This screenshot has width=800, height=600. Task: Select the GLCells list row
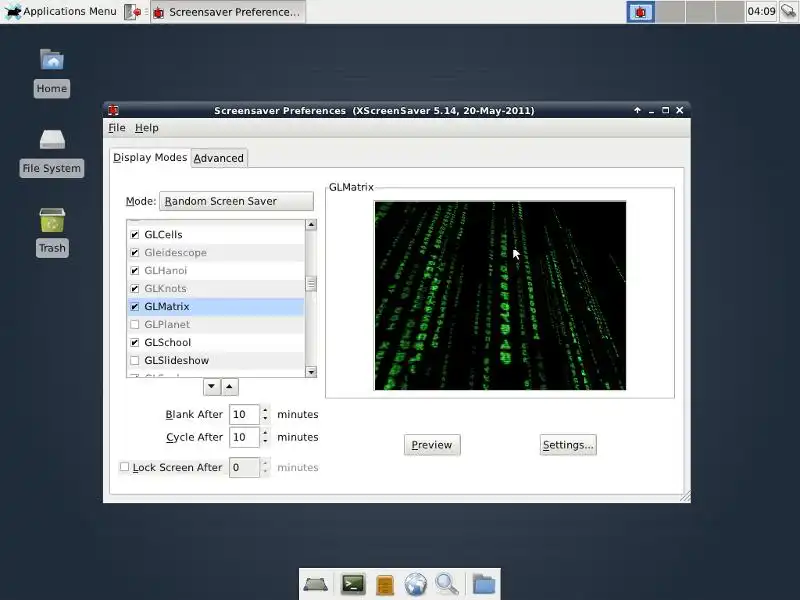coord(216,235)
